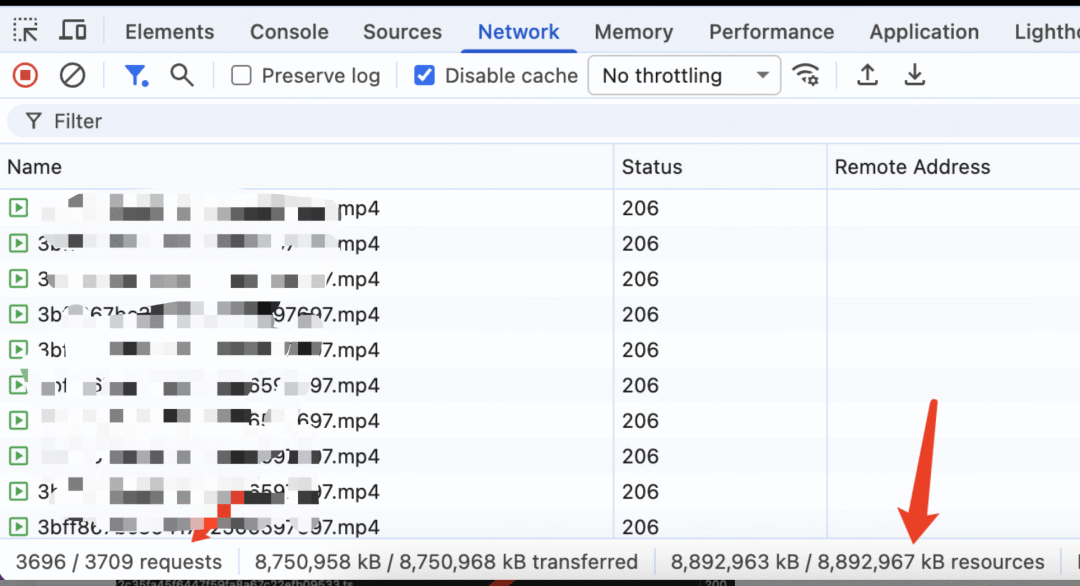Switch to the Application tab

point(924,32)
